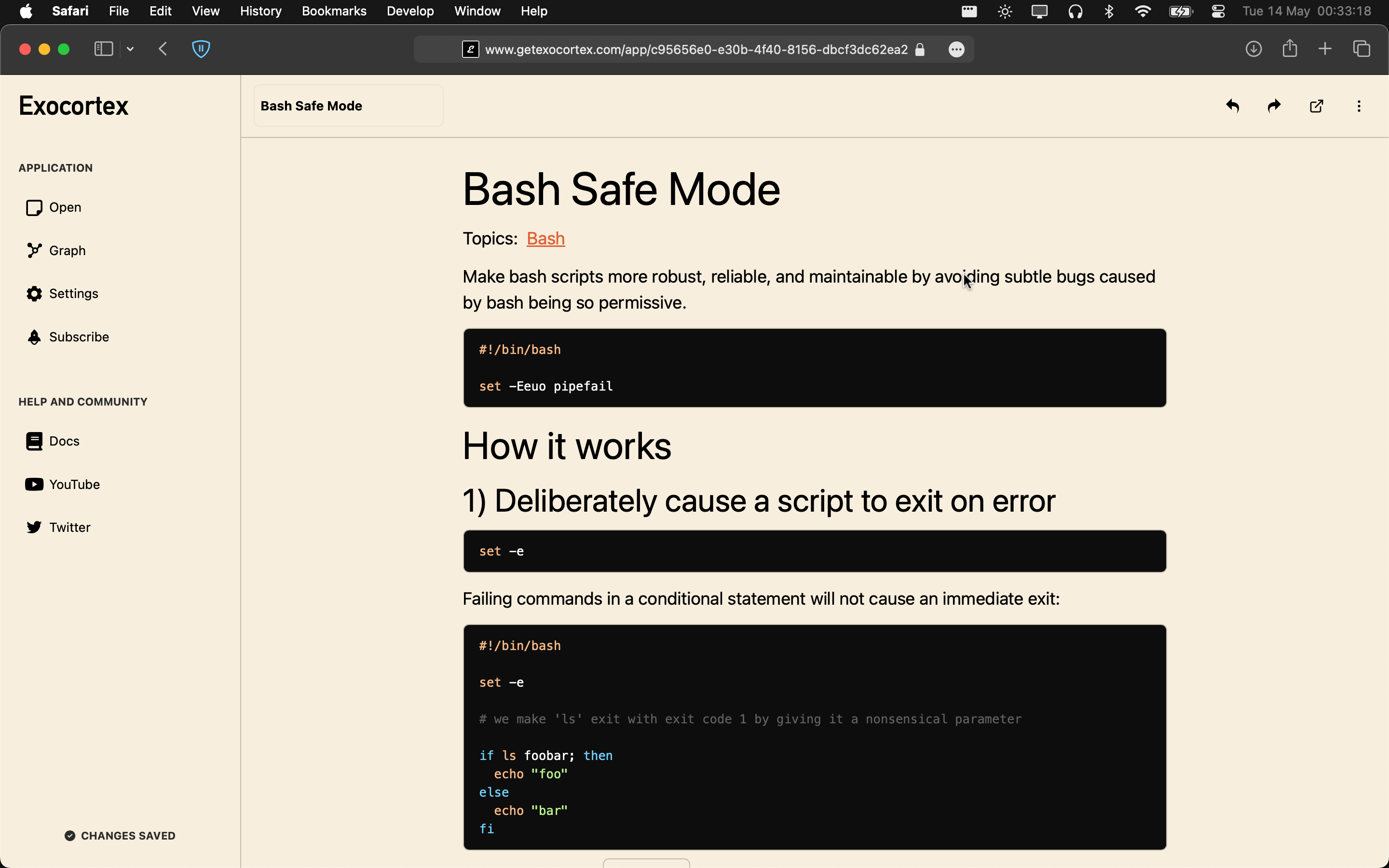Open note in new window icon
This screenshot has height=868, width=1389.
(1317, 106)
